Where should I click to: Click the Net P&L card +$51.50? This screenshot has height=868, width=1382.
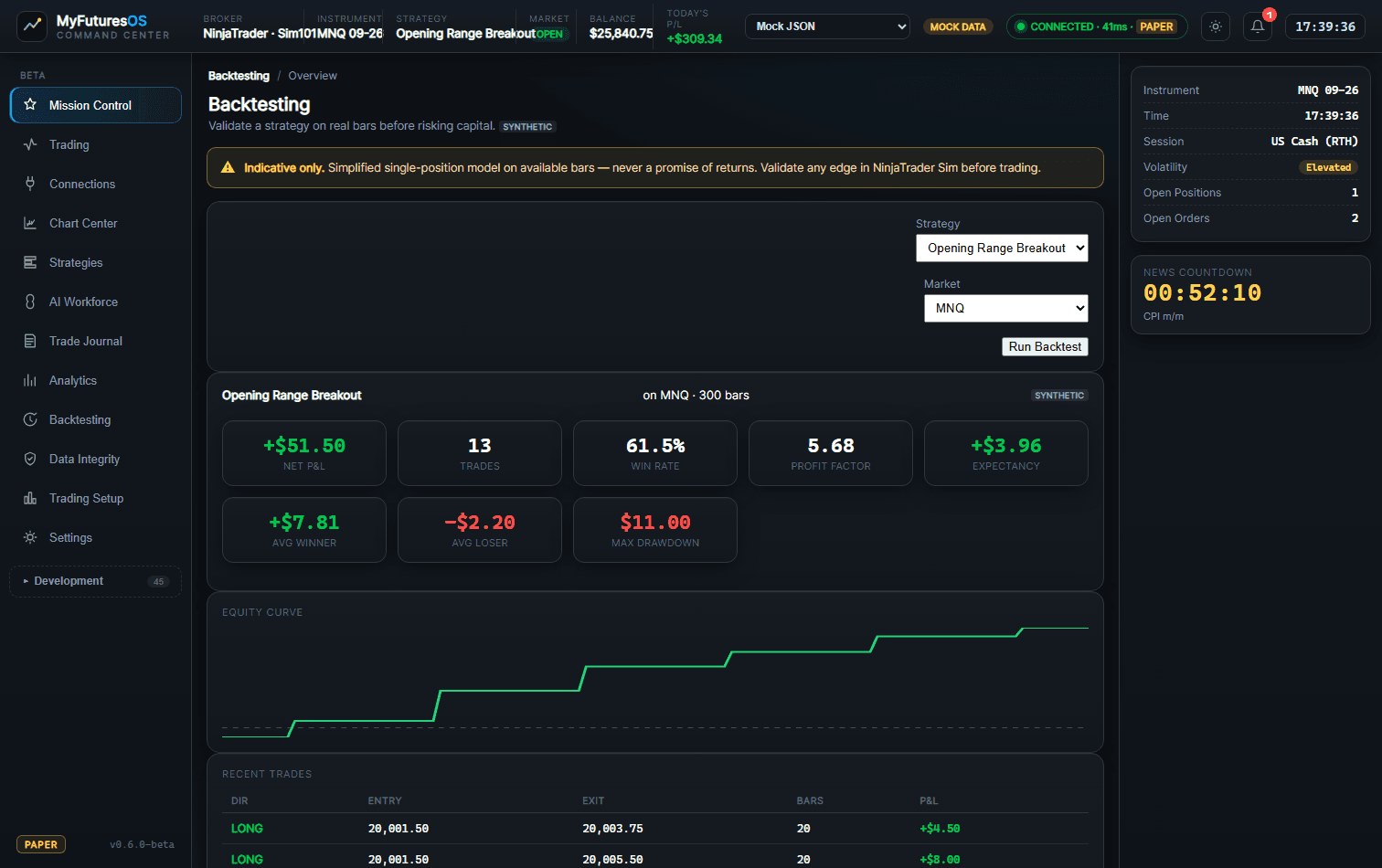(x=304, y=453)
